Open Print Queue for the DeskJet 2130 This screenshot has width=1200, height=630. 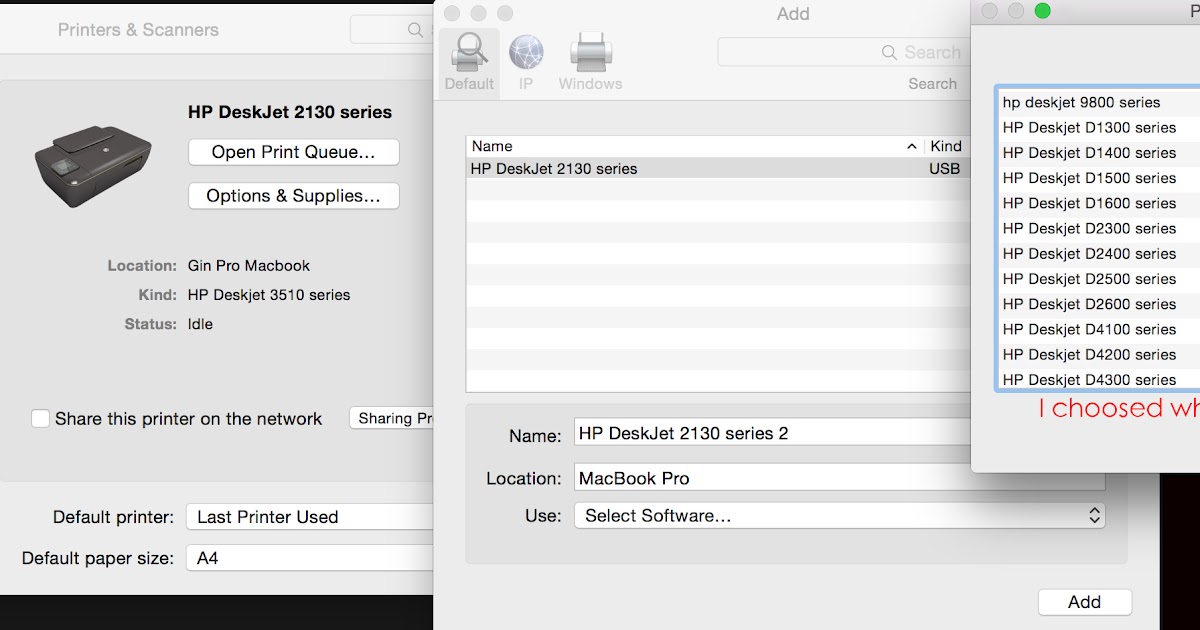294,152
